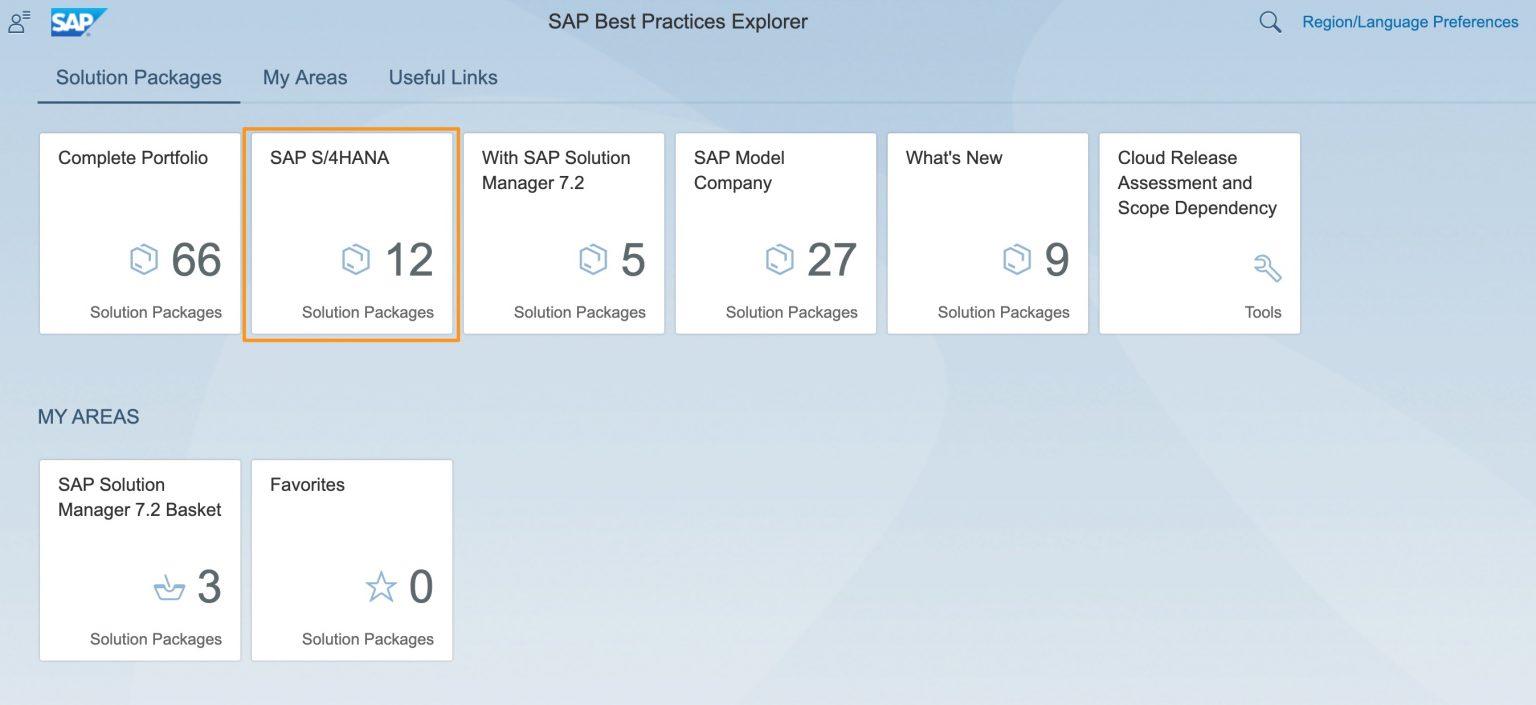
Task: Switch to the My Areas tab
Action: 304,77
